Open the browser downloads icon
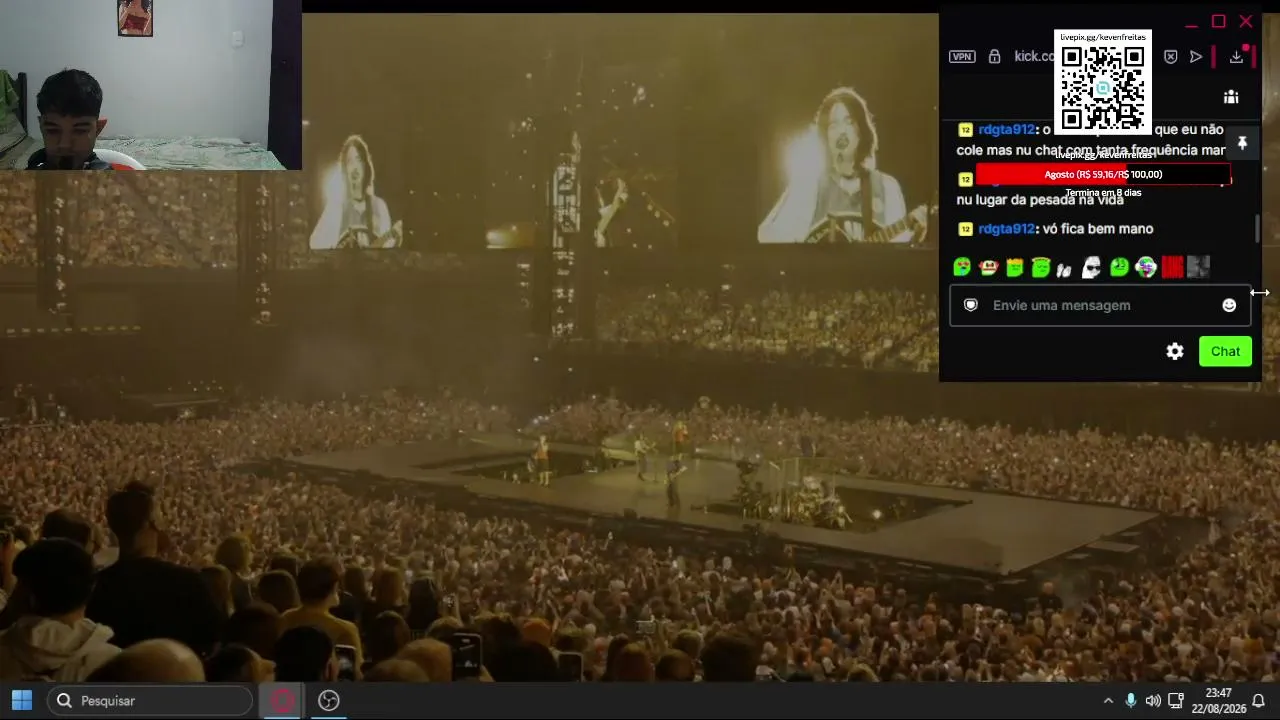1280x720 pixels. tap(1237, 57)
